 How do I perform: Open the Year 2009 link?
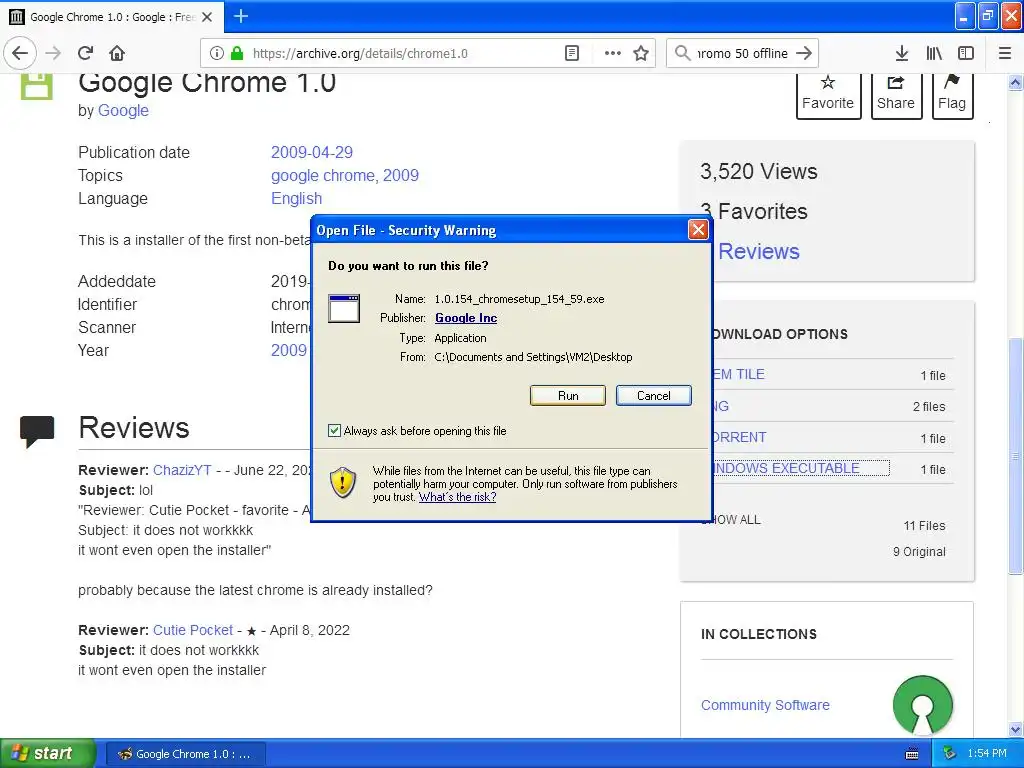tap(289, 350)
